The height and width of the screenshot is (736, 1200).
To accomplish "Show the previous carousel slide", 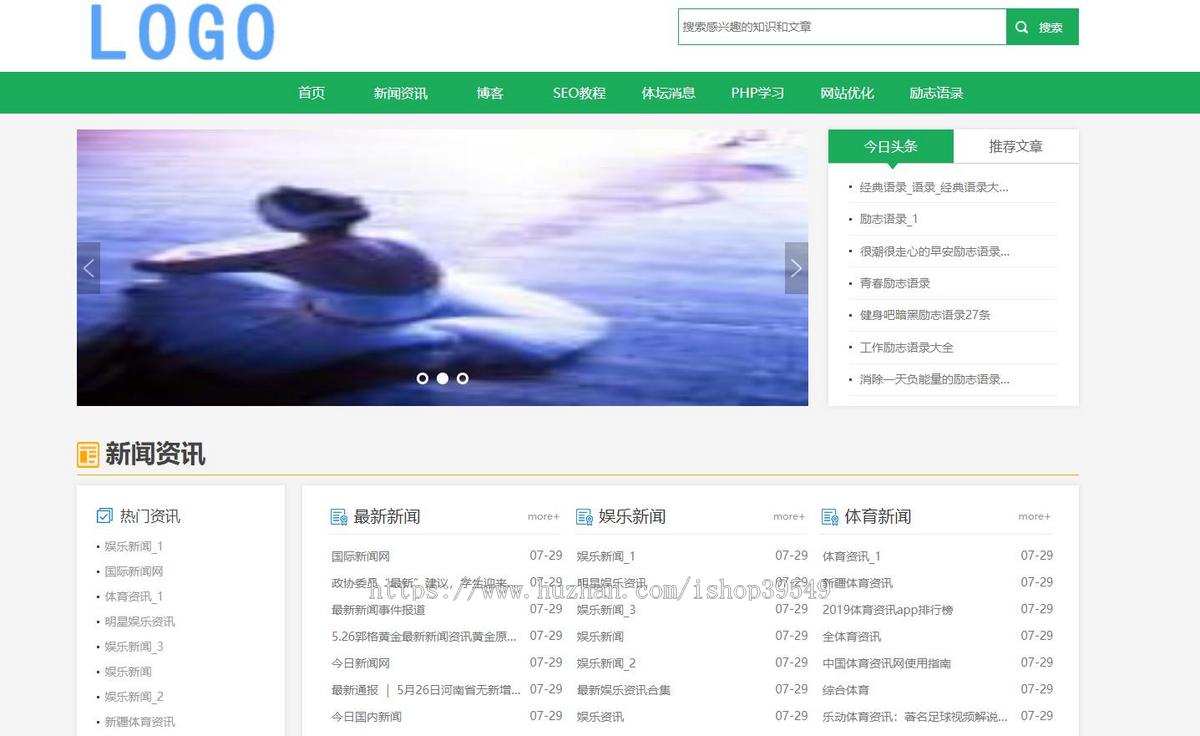I will 89,268.
